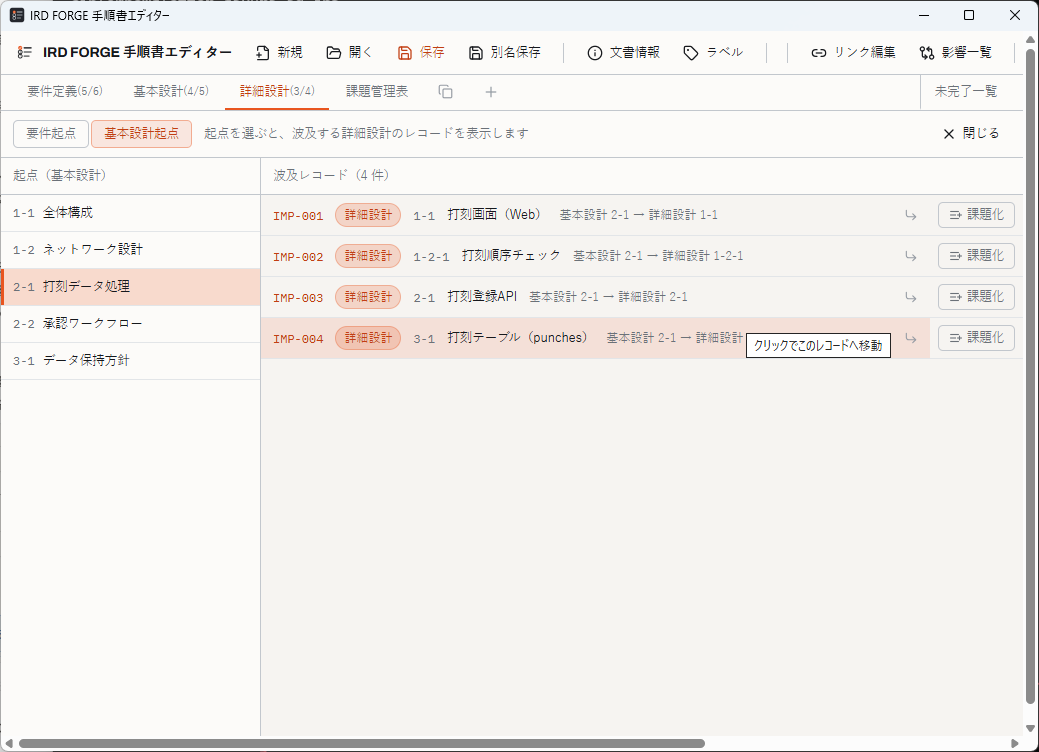Click the vertical scrollbar thumb

(x=1030, y=376)
